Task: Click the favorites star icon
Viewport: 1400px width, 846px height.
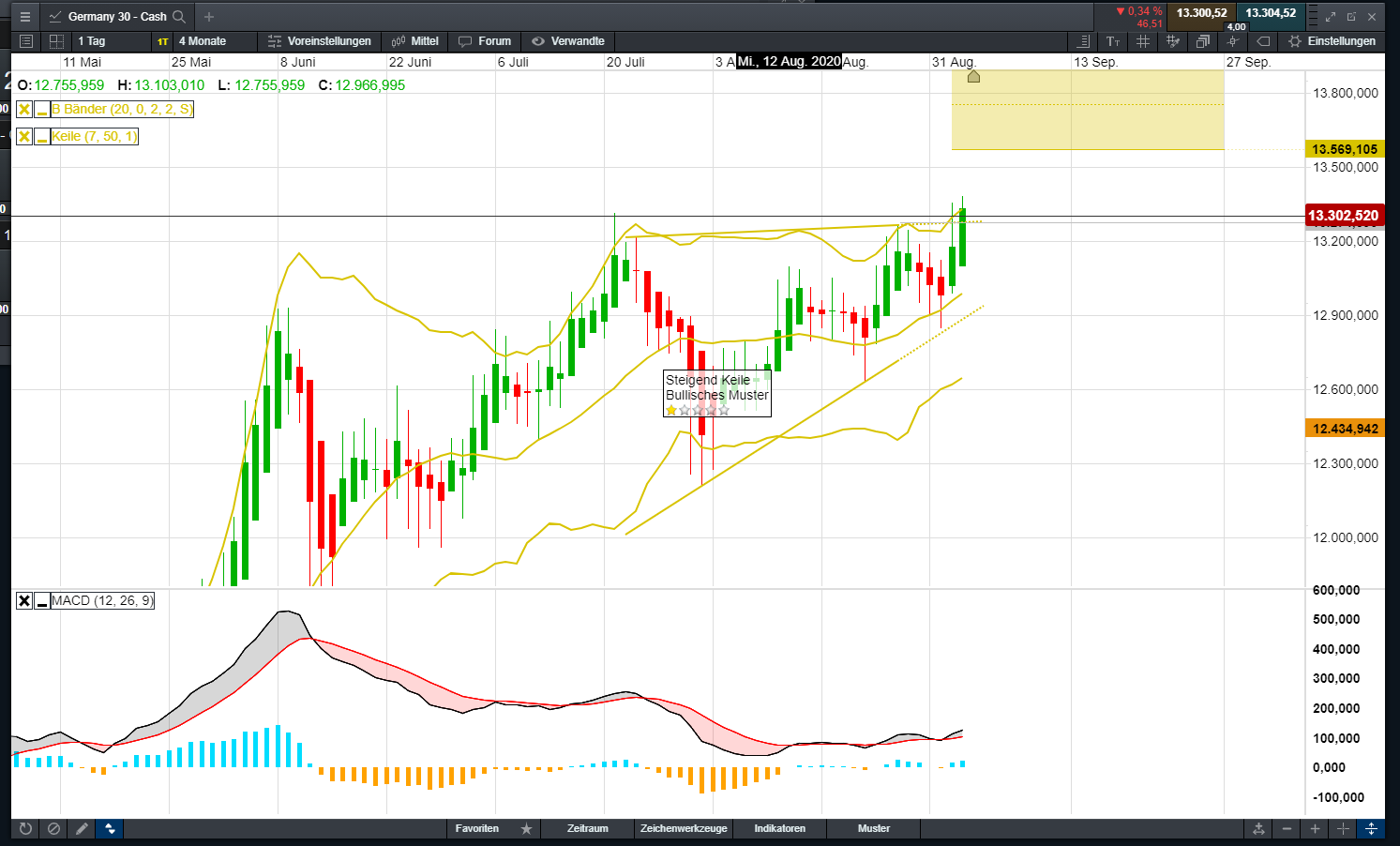Action: click(527, 828)
